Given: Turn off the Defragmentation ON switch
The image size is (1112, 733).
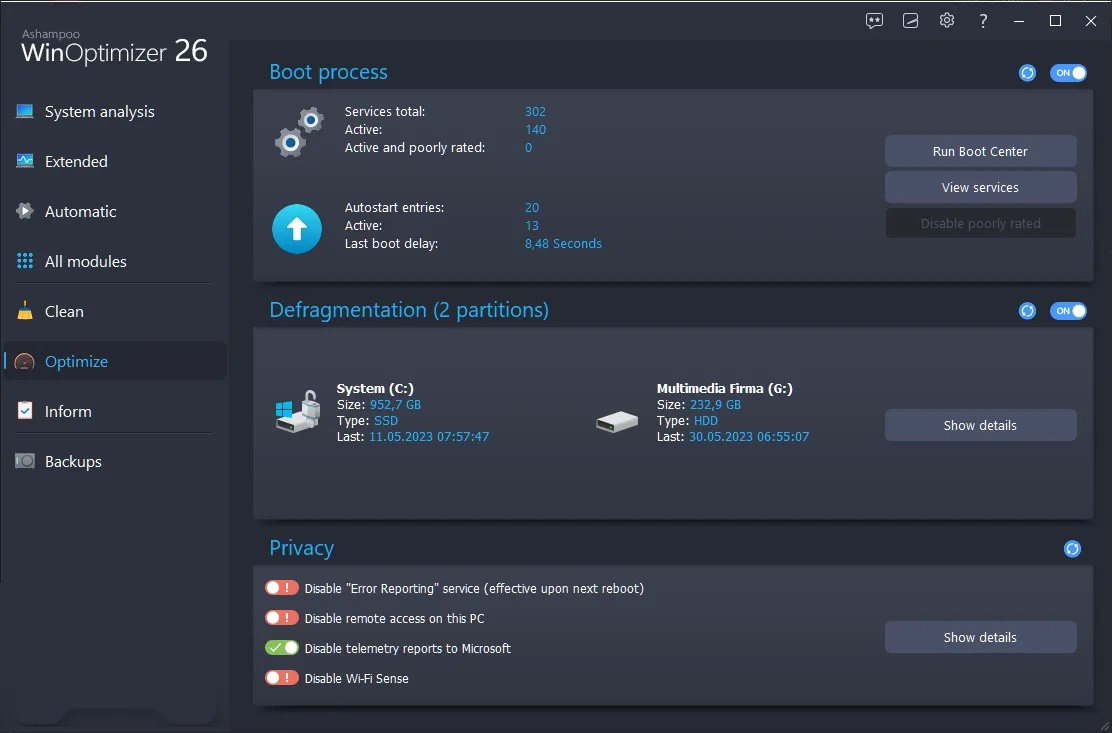Looking at the screenshot, I should pyautogui.click(x=1068, y=310).
